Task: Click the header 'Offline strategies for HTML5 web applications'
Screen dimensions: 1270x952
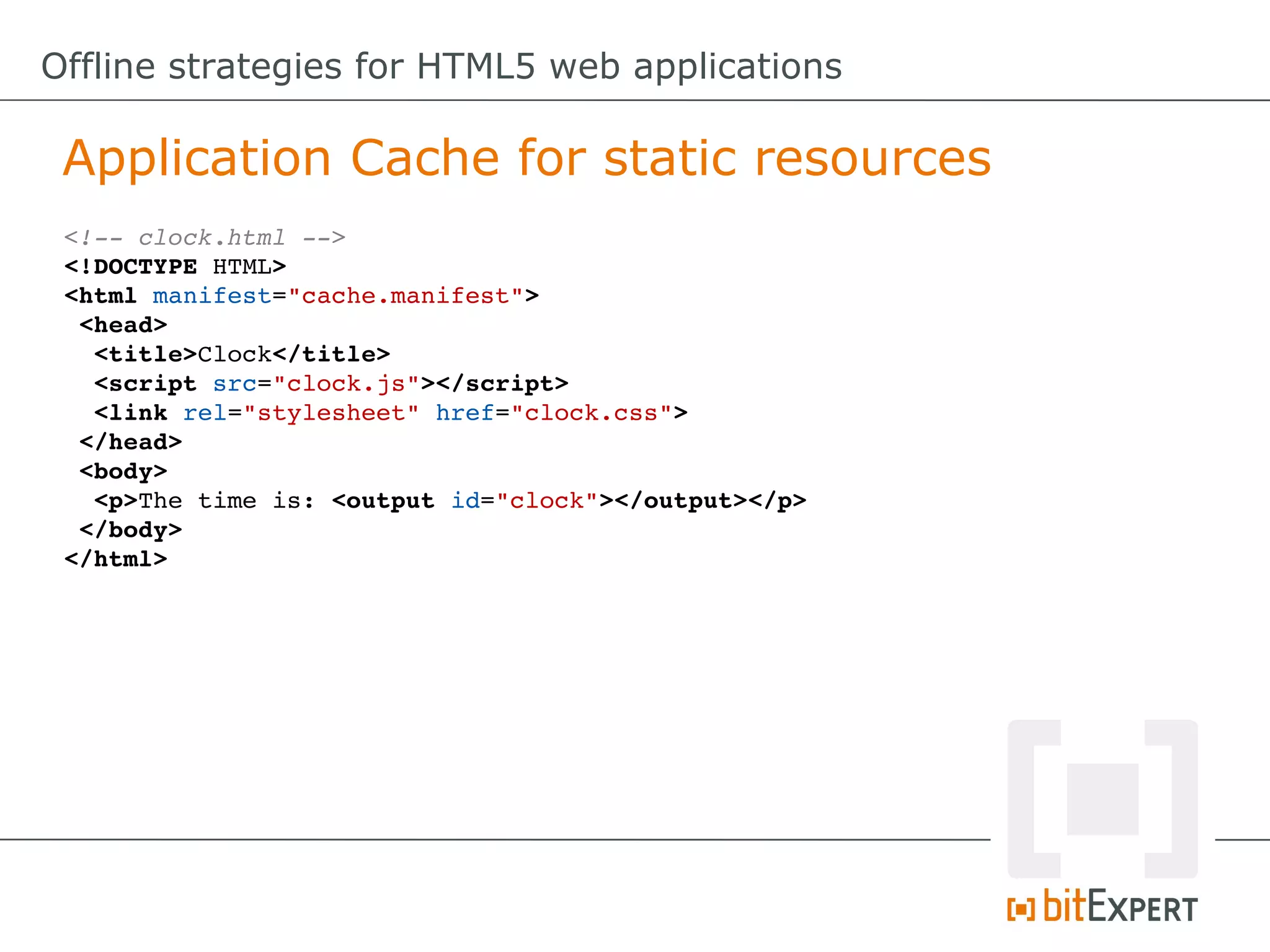Action: 442,66
